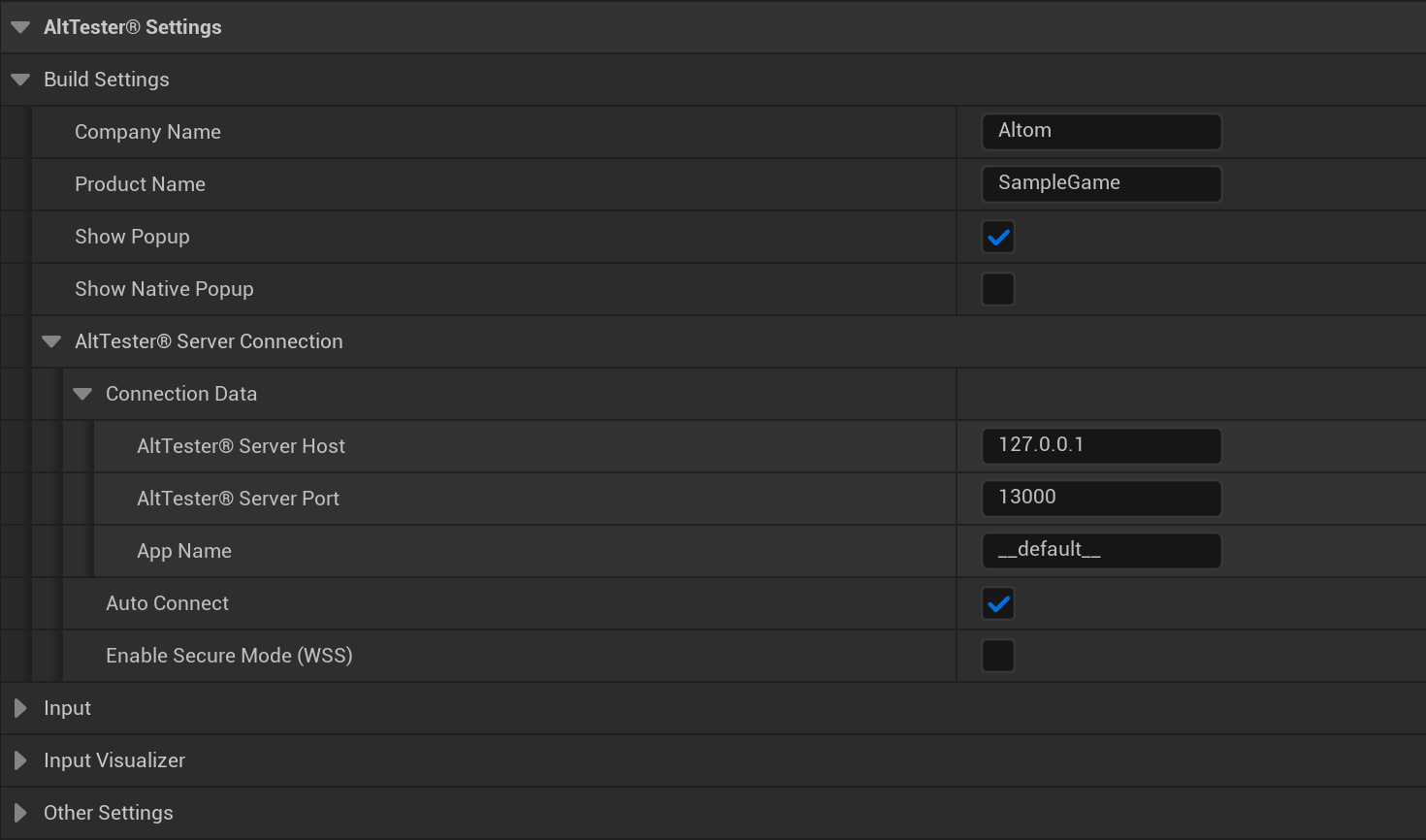Expand the Input section
This screenshot has width=1426, height=840.
[x=20, y=707]
